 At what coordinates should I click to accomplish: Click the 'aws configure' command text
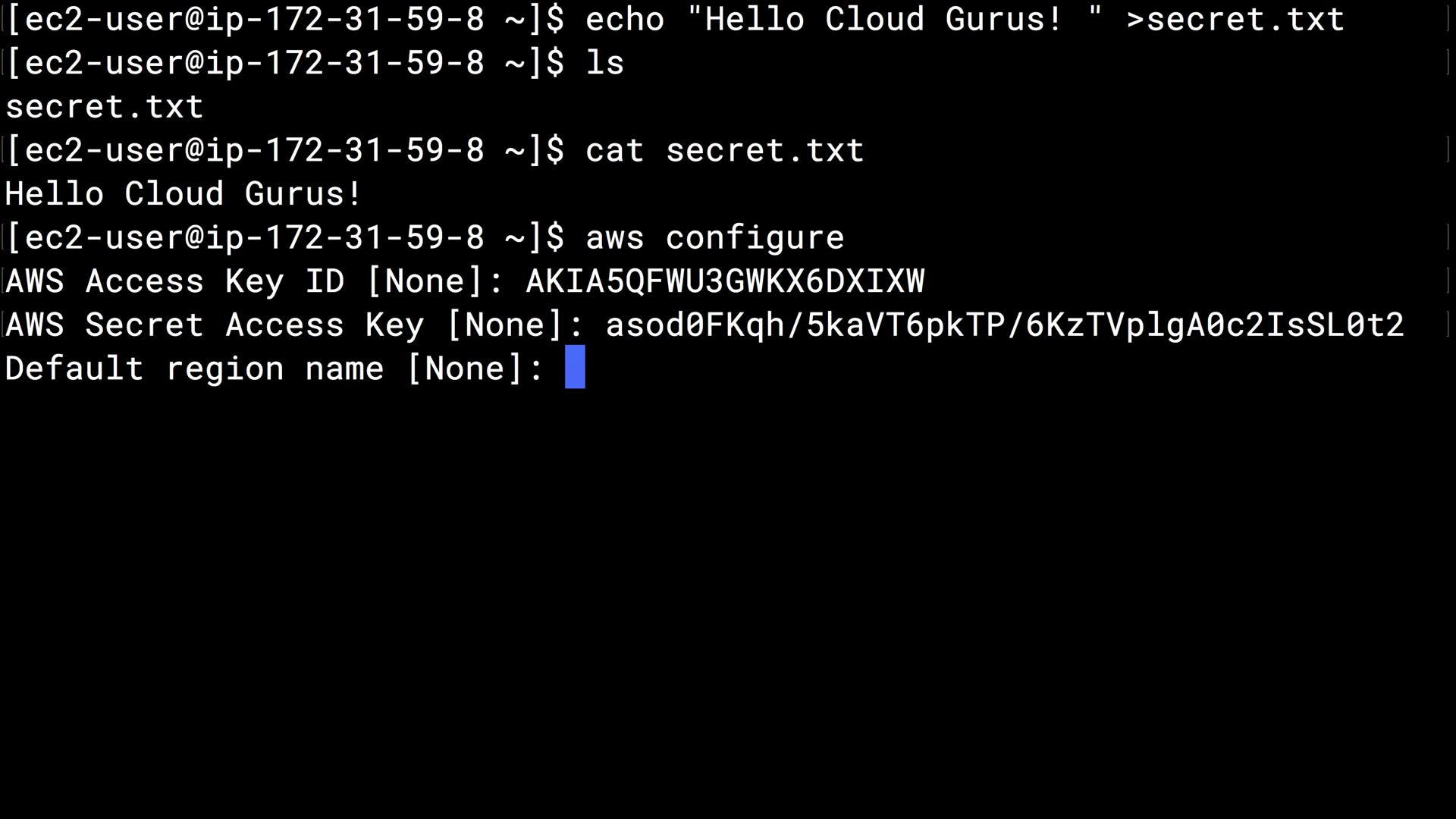click(714, 238)
